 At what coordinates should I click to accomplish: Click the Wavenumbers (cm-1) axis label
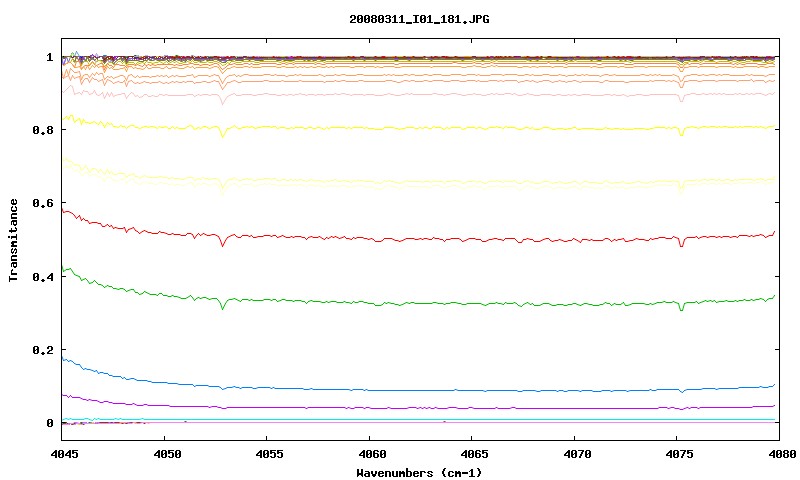419,473
